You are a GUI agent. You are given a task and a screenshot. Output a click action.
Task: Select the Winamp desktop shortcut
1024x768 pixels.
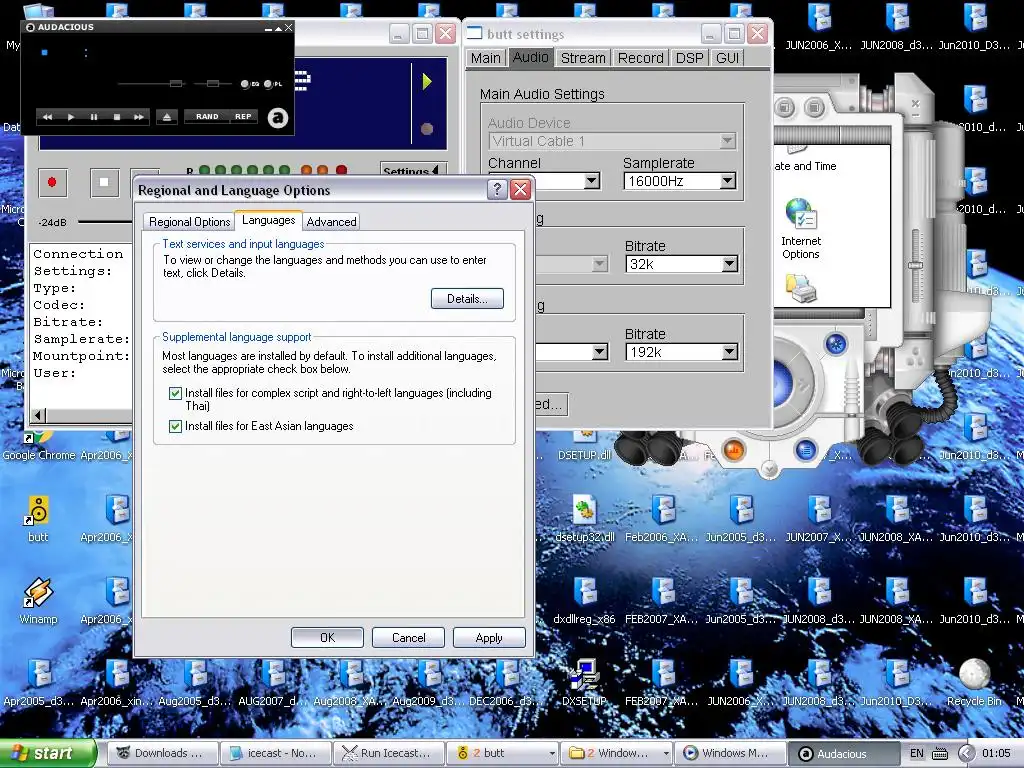38,601
